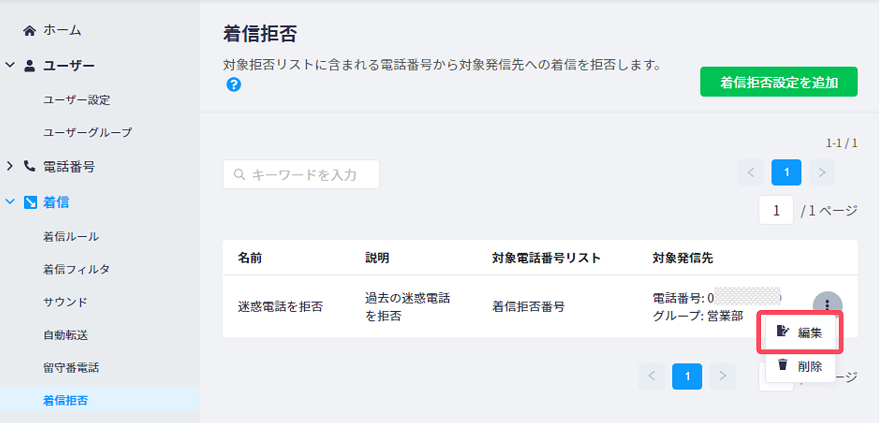Click the blue help question mark icon

tap(233, 85)
